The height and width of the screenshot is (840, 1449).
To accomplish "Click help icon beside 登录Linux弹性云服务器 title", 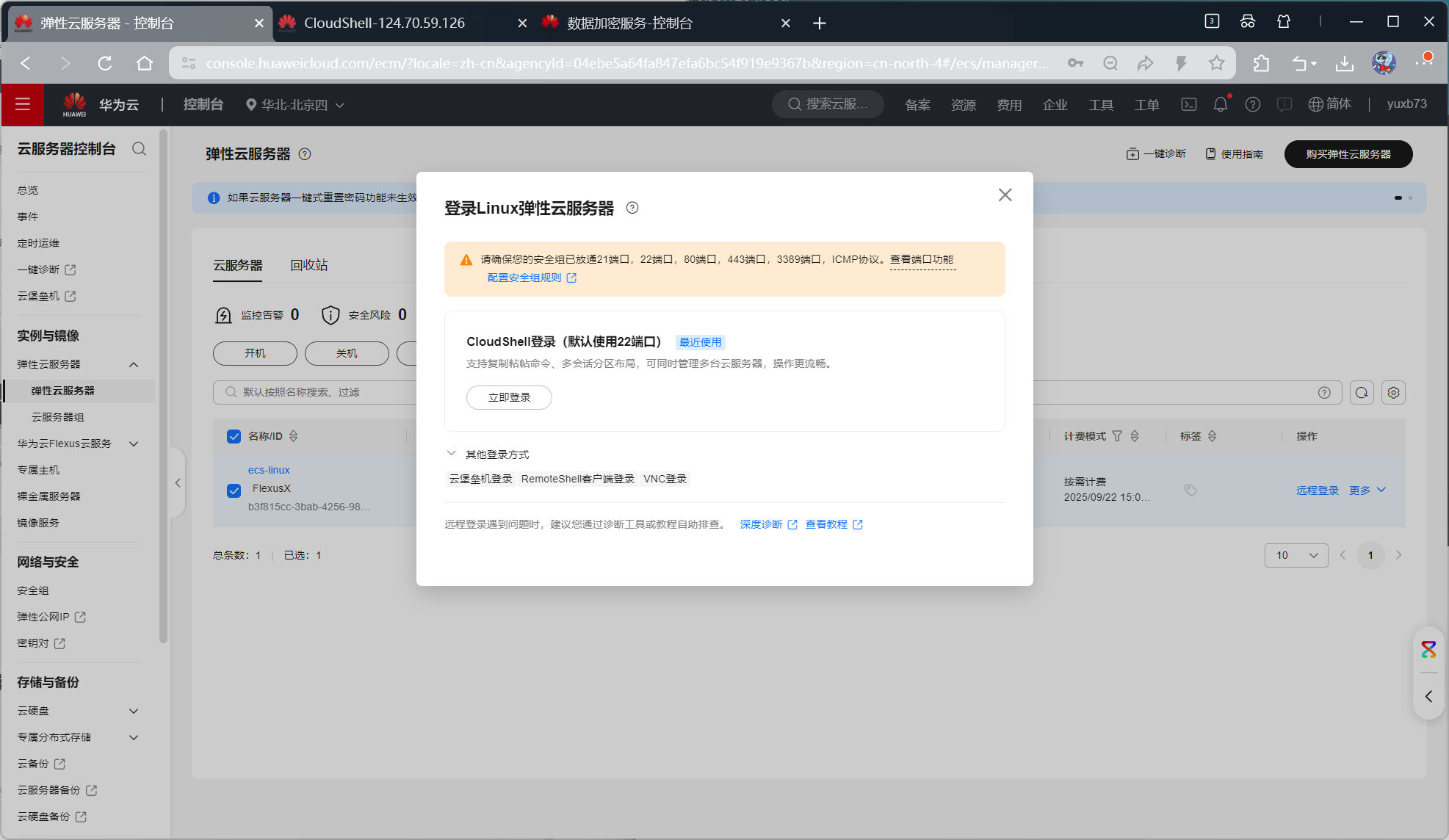I will (x=632, y=208).
